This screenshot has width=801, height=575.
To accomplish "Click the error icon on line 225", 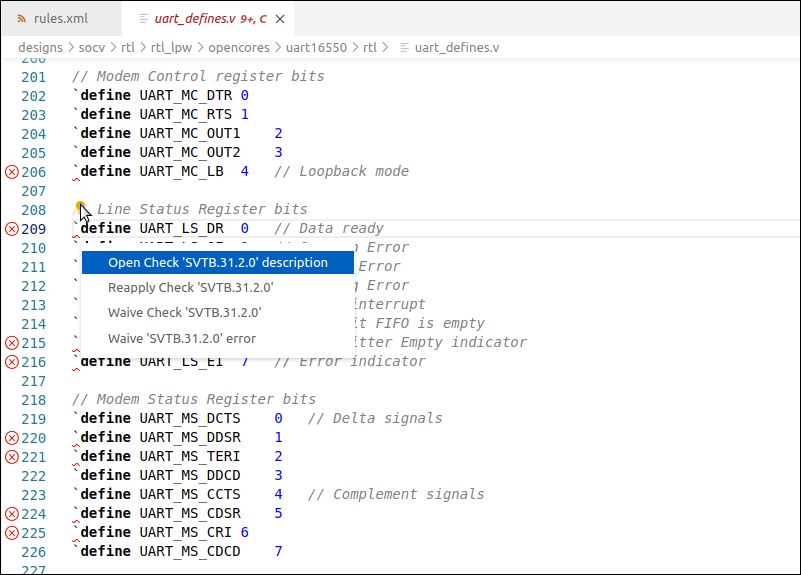I will tap(12, 533).
